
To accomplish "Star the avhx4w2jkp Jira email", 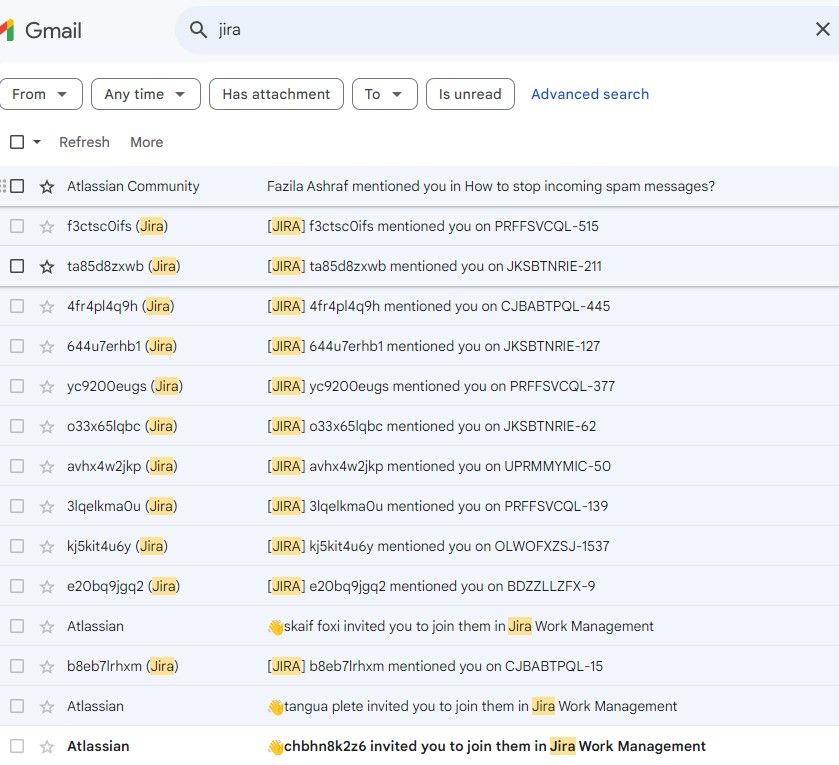I will pos(47,466).
